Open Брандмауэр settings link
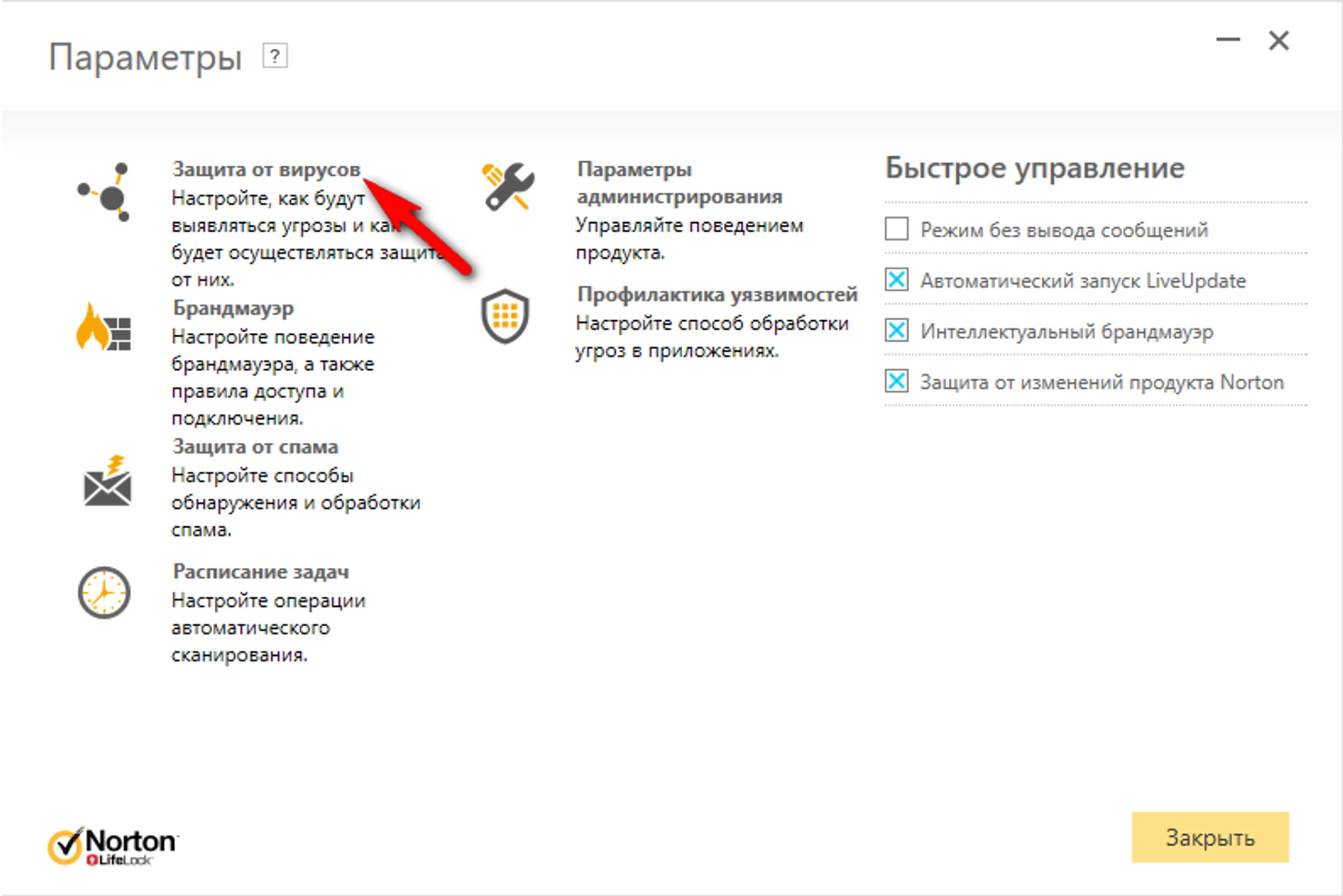The image size is (1343, 896). tap(233, 308)
